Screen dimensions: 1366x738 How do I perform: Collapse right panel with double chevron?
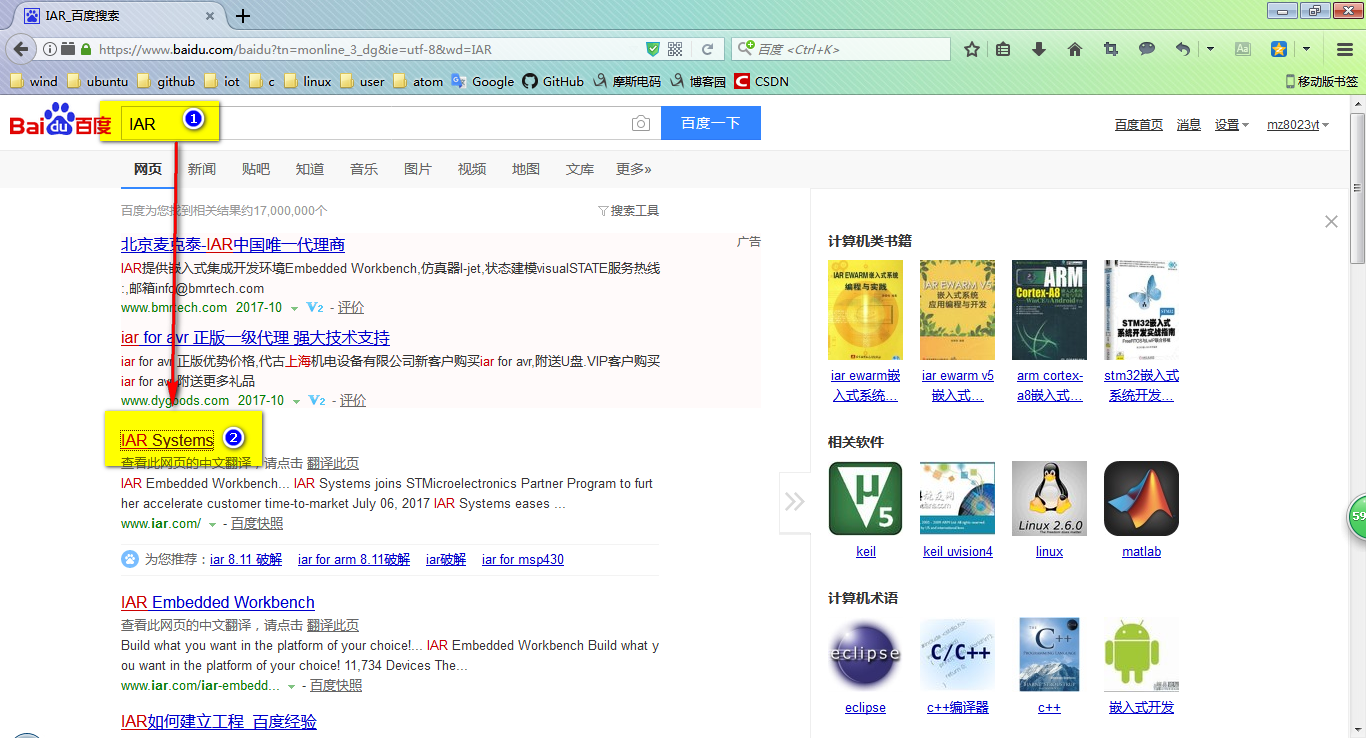[794, 501]
